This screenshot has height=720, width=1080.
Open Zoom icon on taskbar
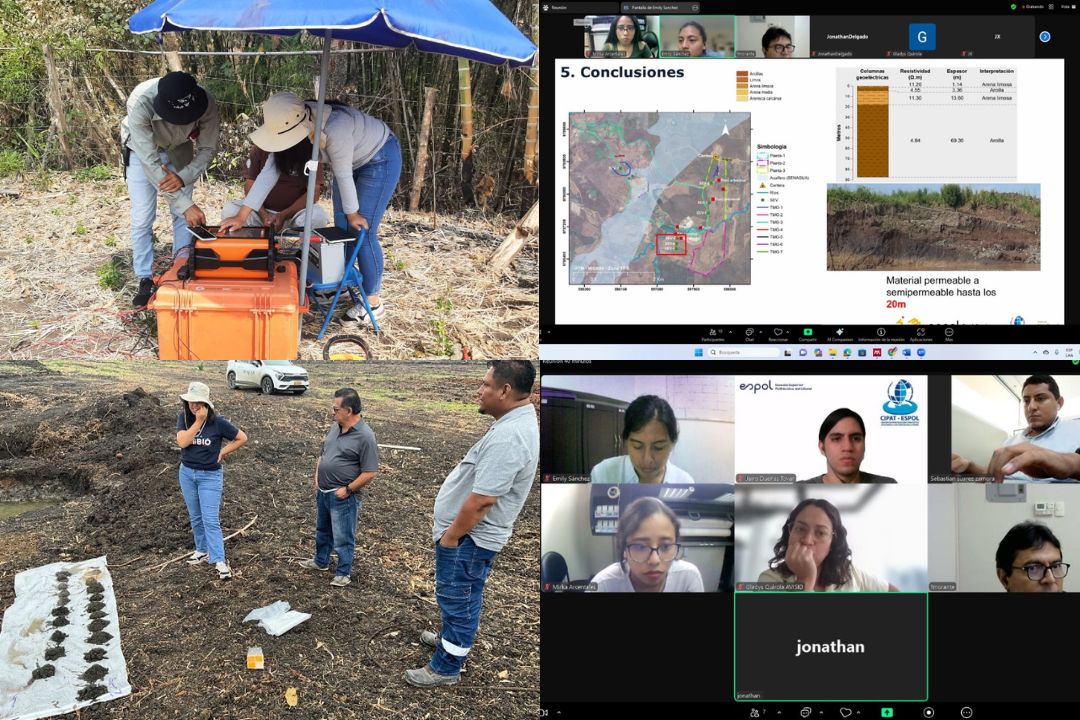(x=921, y=353)
